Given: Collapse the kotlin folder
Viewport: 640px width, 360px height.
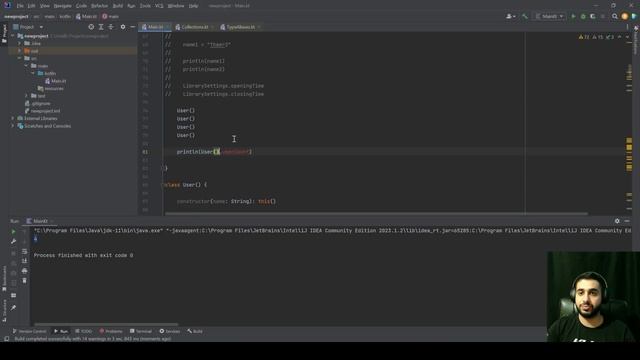Looking at the screenshot, I should 33,73.
